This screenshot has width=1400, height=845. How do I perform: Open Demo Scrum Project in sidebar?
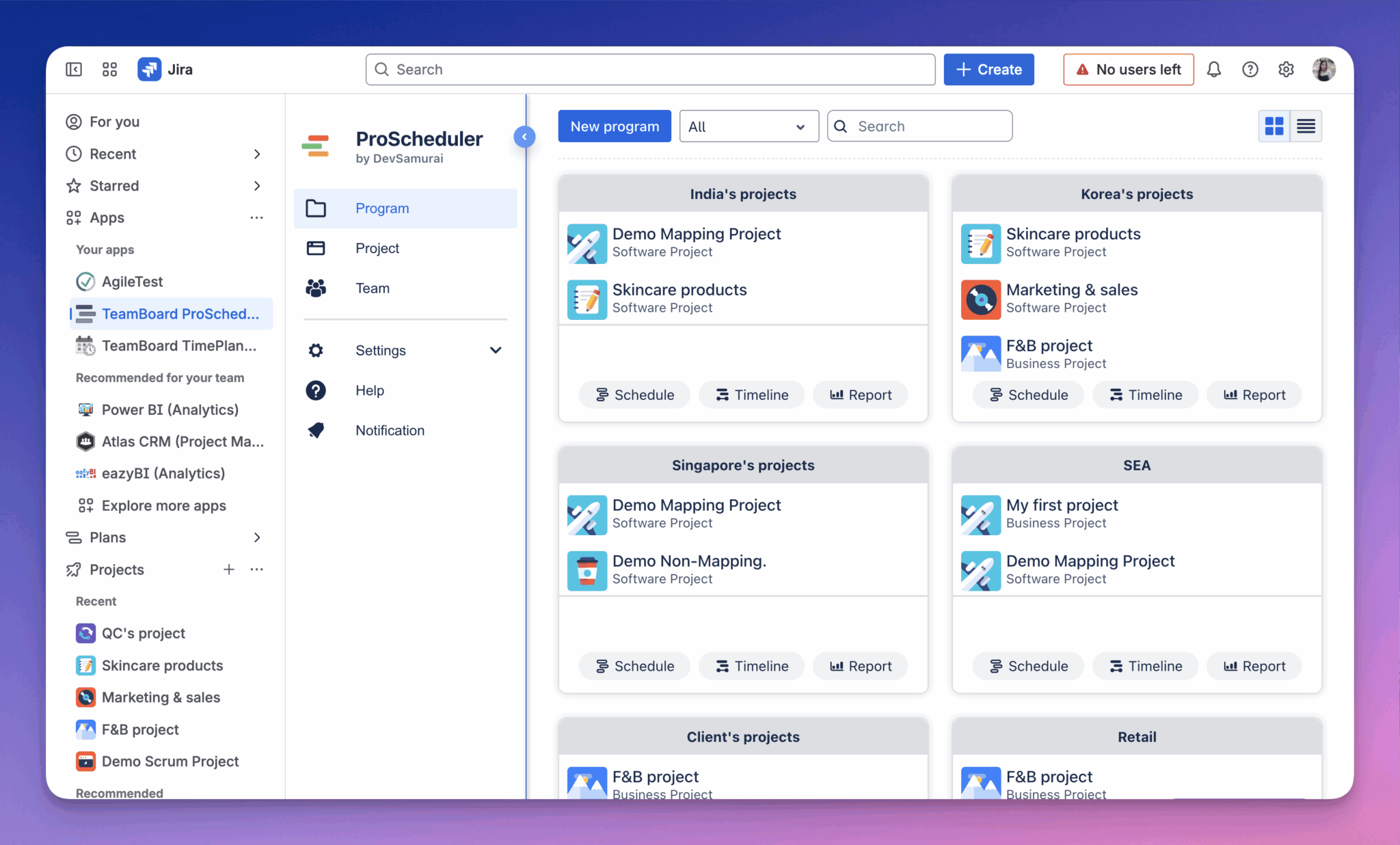171,761
